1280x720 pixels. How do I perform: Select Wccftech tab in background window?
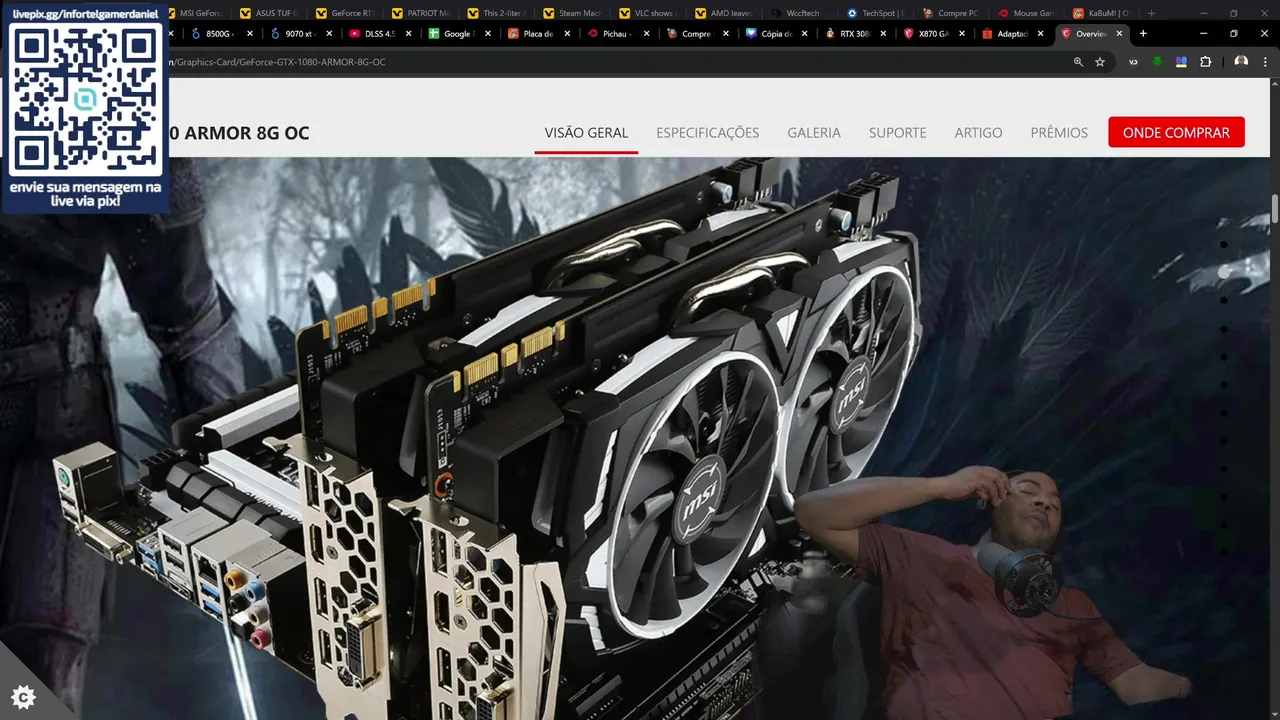(x=800, y=13)
